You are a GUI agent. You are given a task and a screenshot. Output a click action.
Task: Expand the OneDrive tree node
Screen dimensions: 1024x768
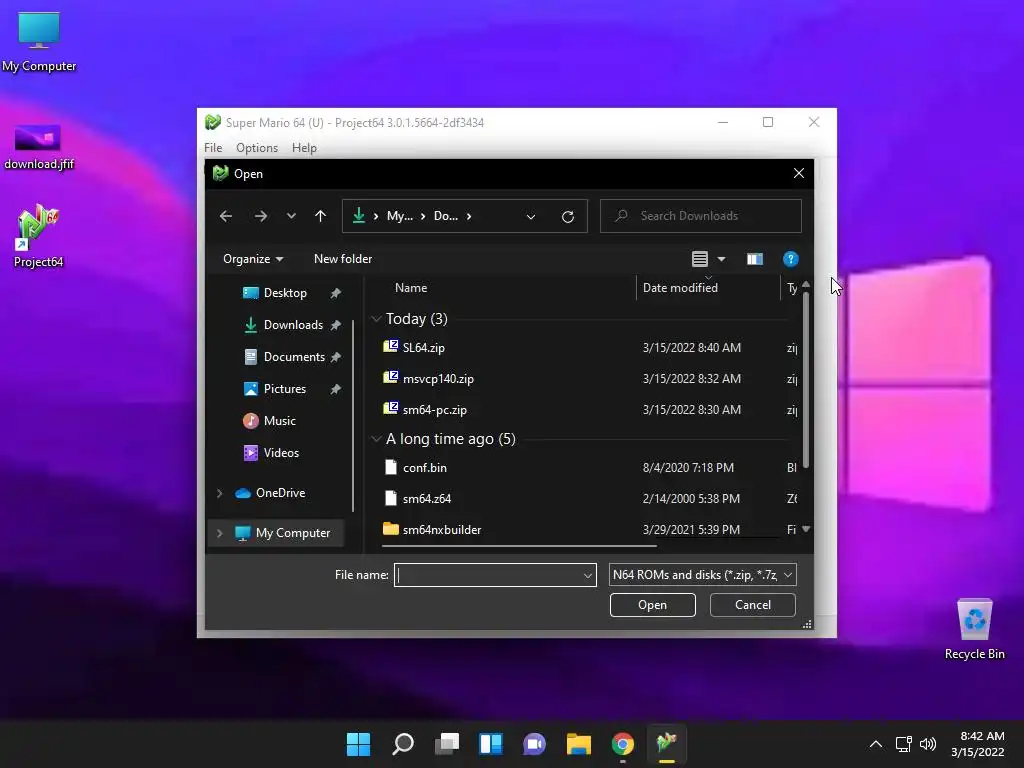click(x=219, y=493)
